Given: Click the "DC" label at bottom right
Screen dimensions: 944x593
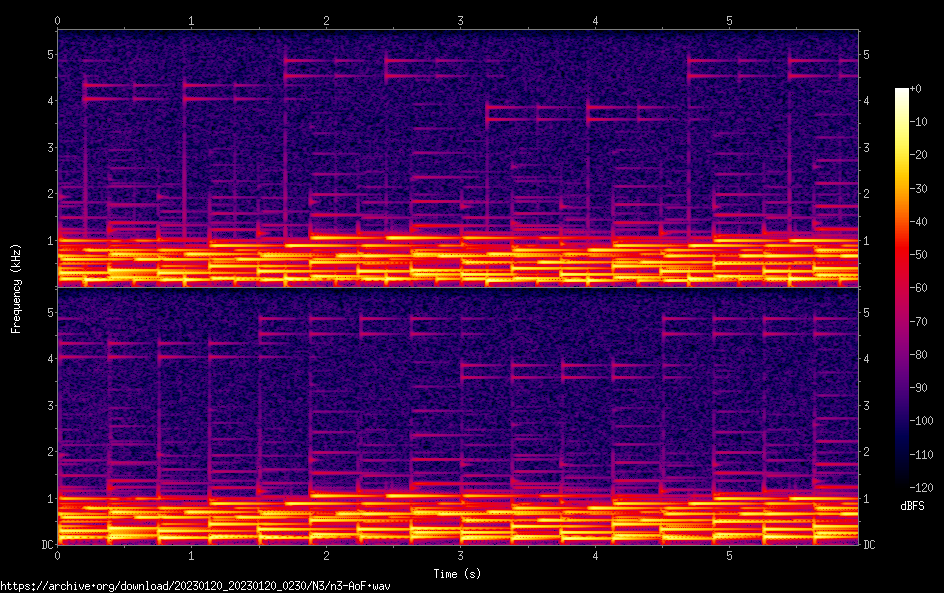Looking at the screenshot, I should [x=870, y=545].
